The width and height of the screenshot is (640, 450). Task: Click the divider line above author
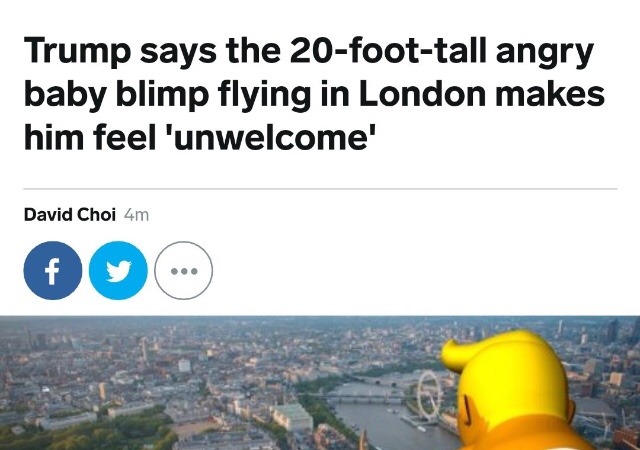click(x=320, y=189)
